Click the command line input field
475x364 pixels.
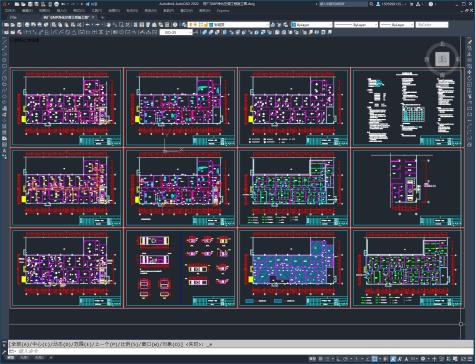point(240,351)
